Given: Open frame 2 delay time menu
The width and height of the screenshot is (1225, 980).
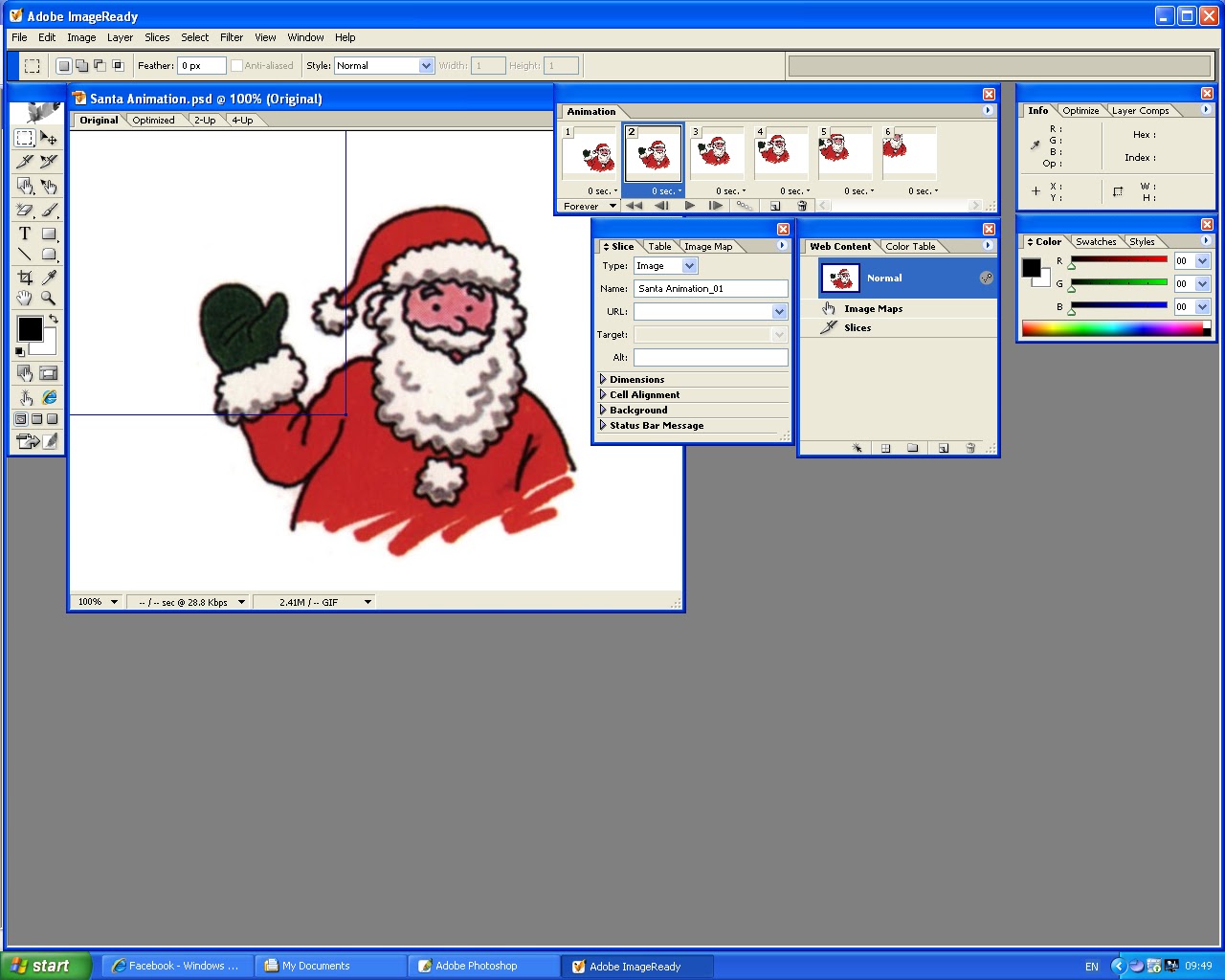Looking at the screenshot, I should tap(667, 191).
